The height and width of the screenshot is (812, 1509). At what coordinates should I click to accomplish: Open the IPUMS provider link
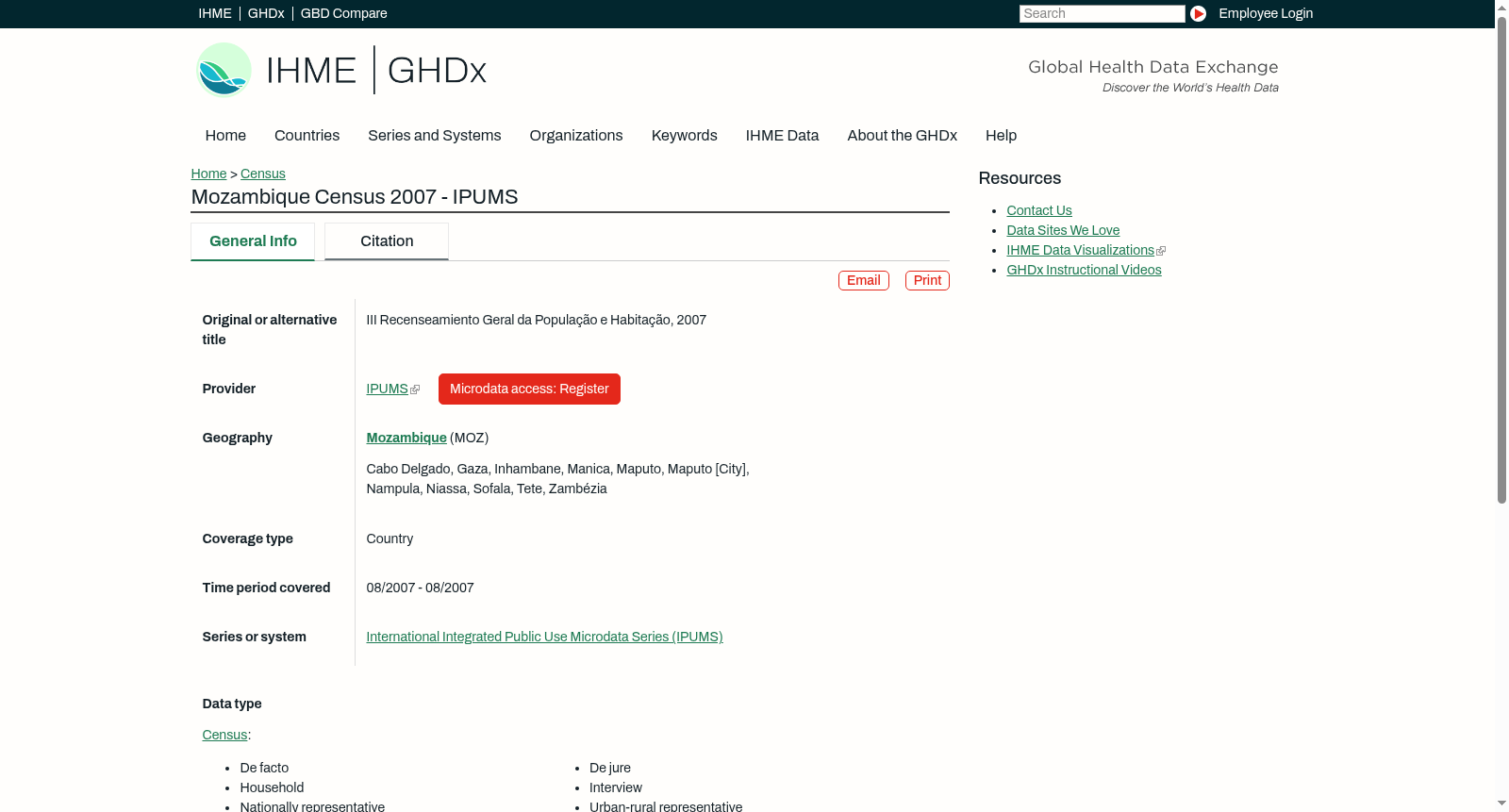(x=387, y=389)
